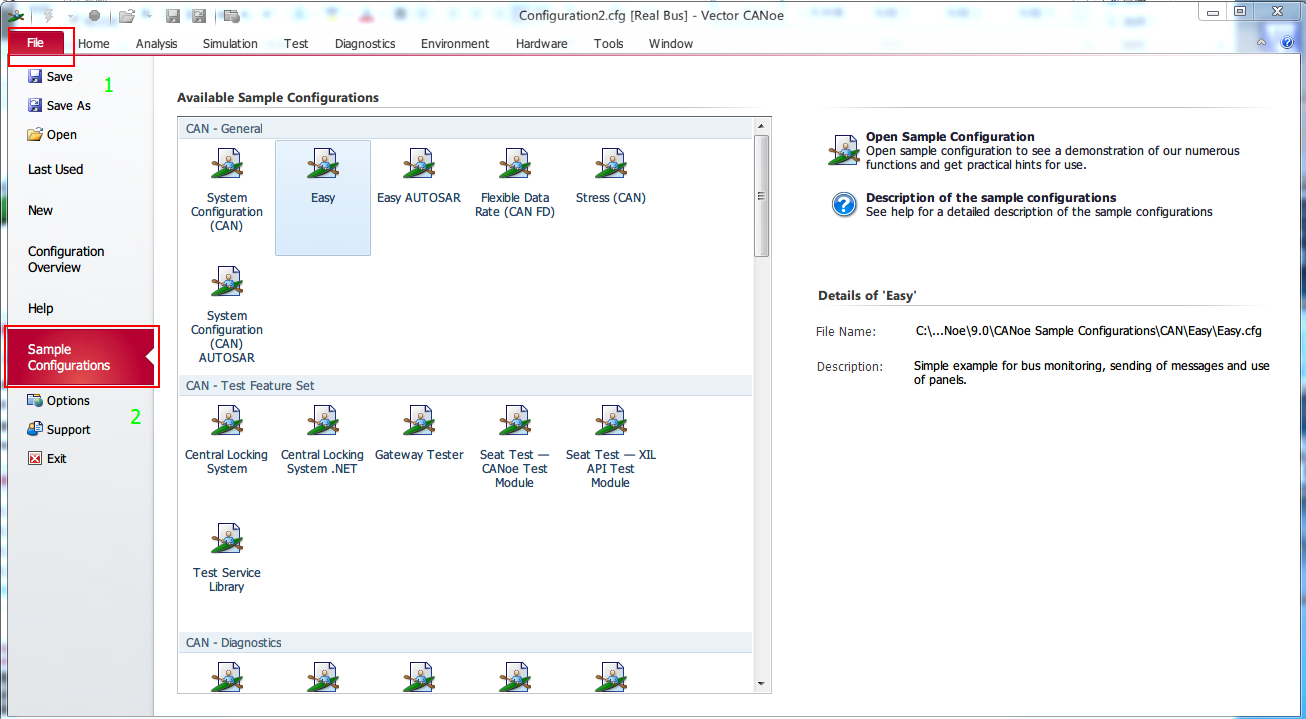Viewport: 1306px width, 719px height.
Task: Collapse the ribbon using the chevron arrow
Action: 1262,43
